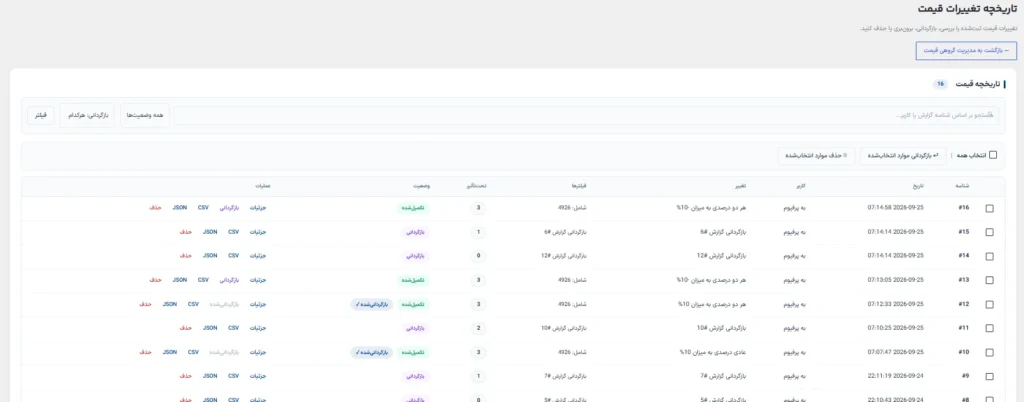The height and width of the screenshot is (402, 1024).
Task: Click red "حذف" delete link in row #10
Action: (x=145, y=352)
